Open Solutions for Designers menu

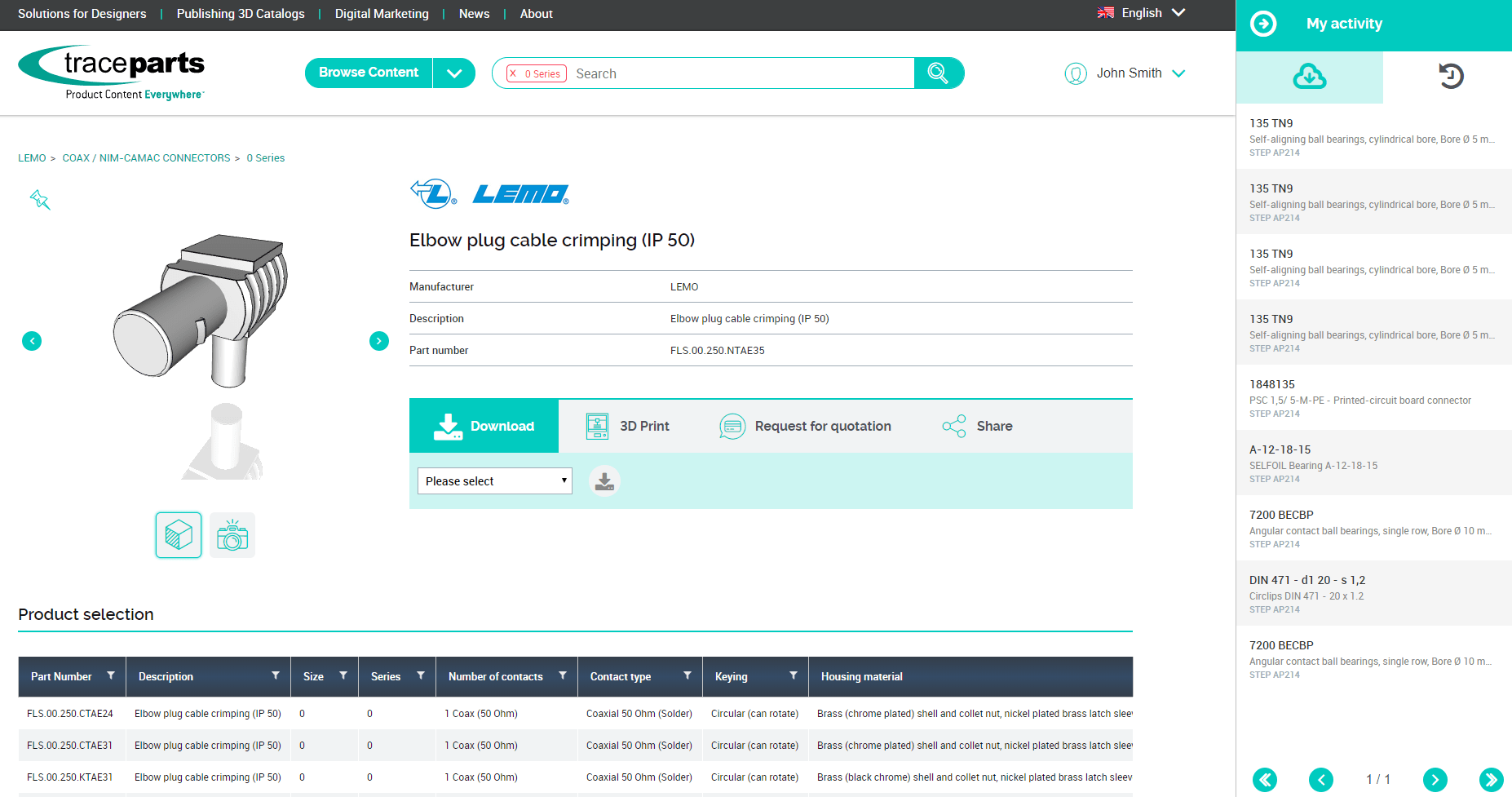(82, 14)
